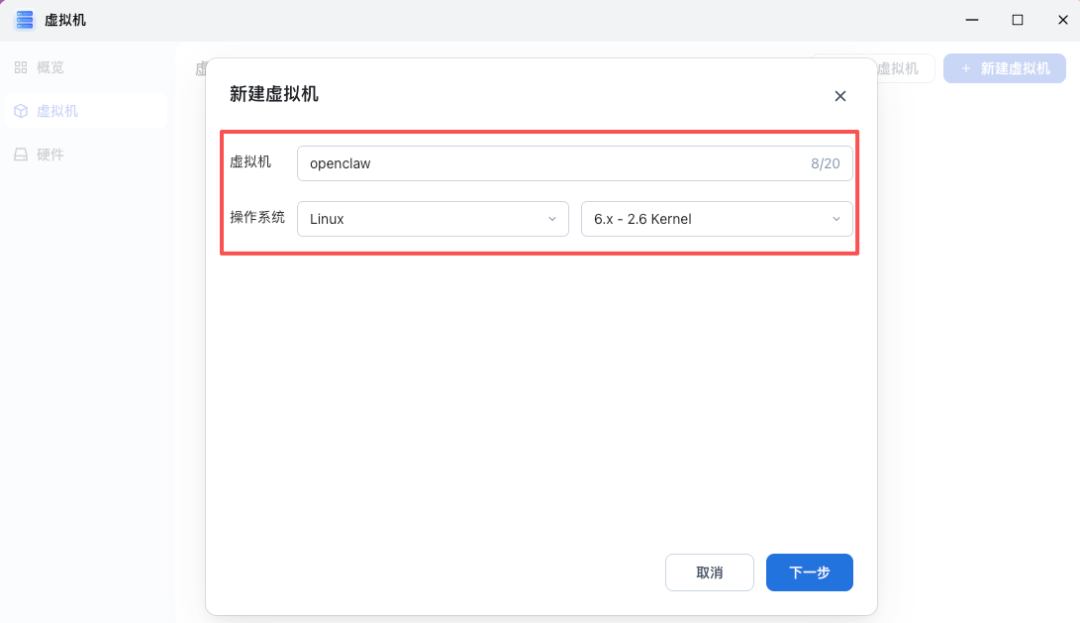Close the 新建虚拟机 dialog with the X icon
Image resolution: width=1080 pixels, height=623 pixels.
(x=840, y=96)
